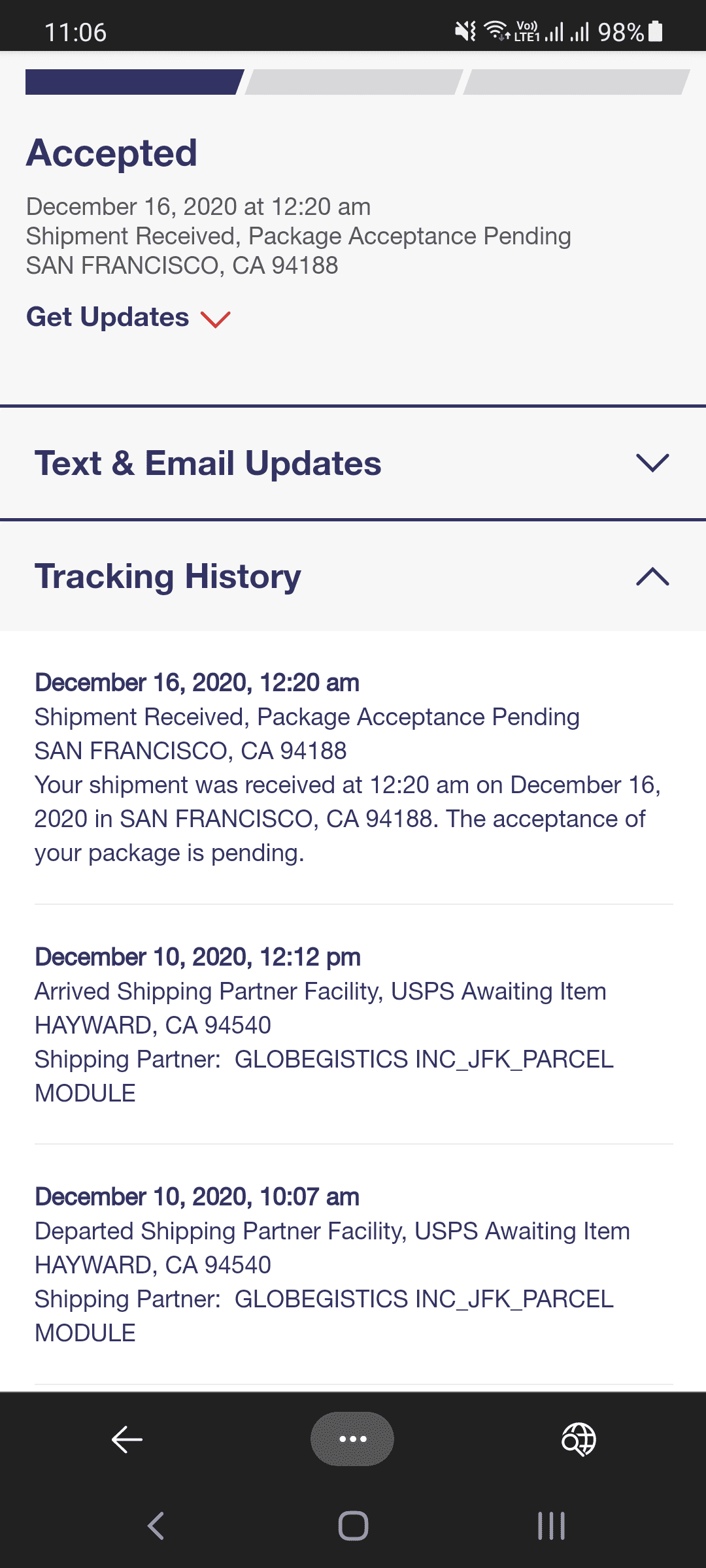Screen dimensions: 706x1568
Task: Tap the Android home button
Action: (353, 1526)
